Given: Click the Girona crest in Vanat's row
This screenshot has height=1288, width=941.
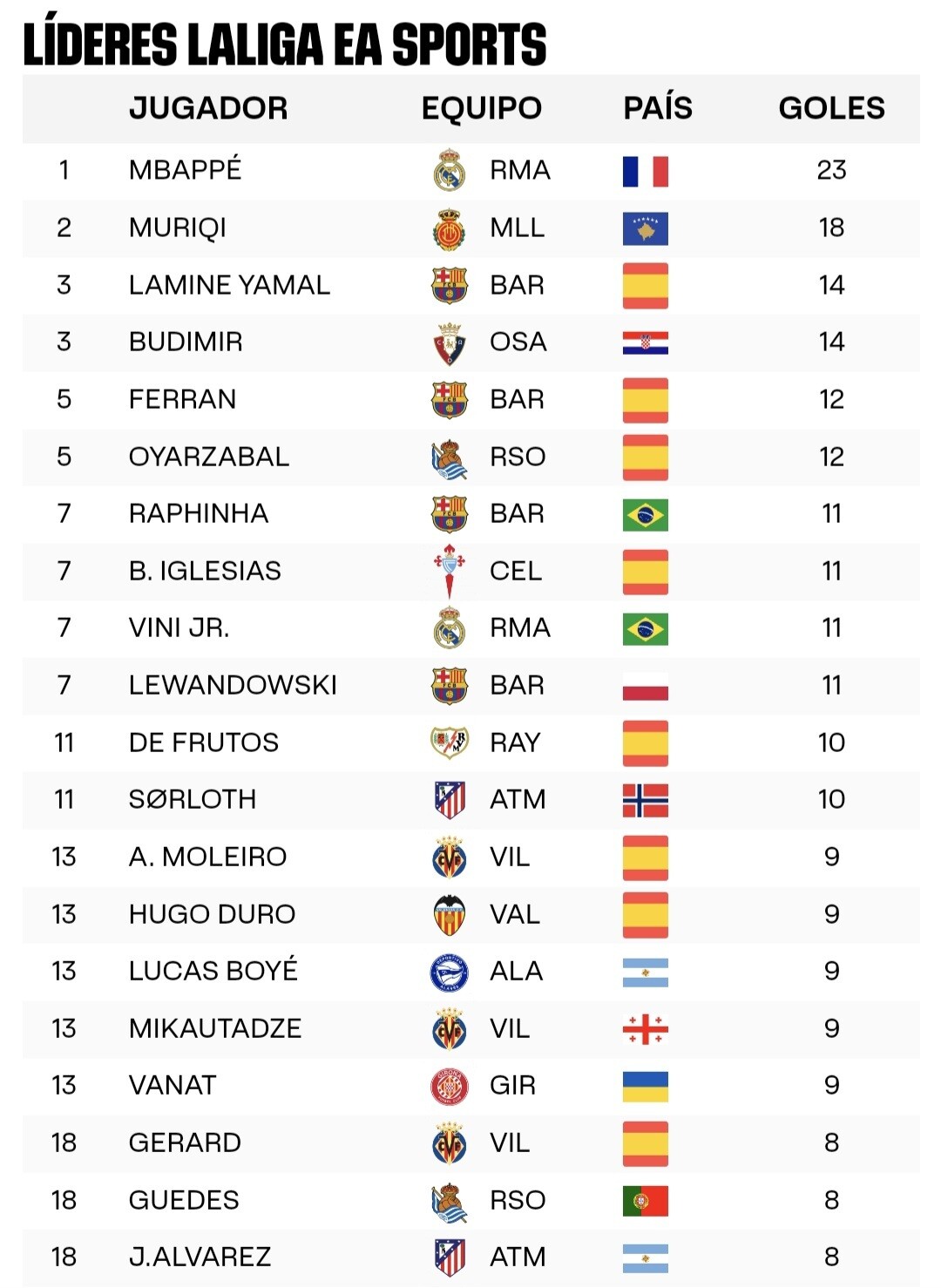Looking at the screenshot, I should coord(450,1086).
